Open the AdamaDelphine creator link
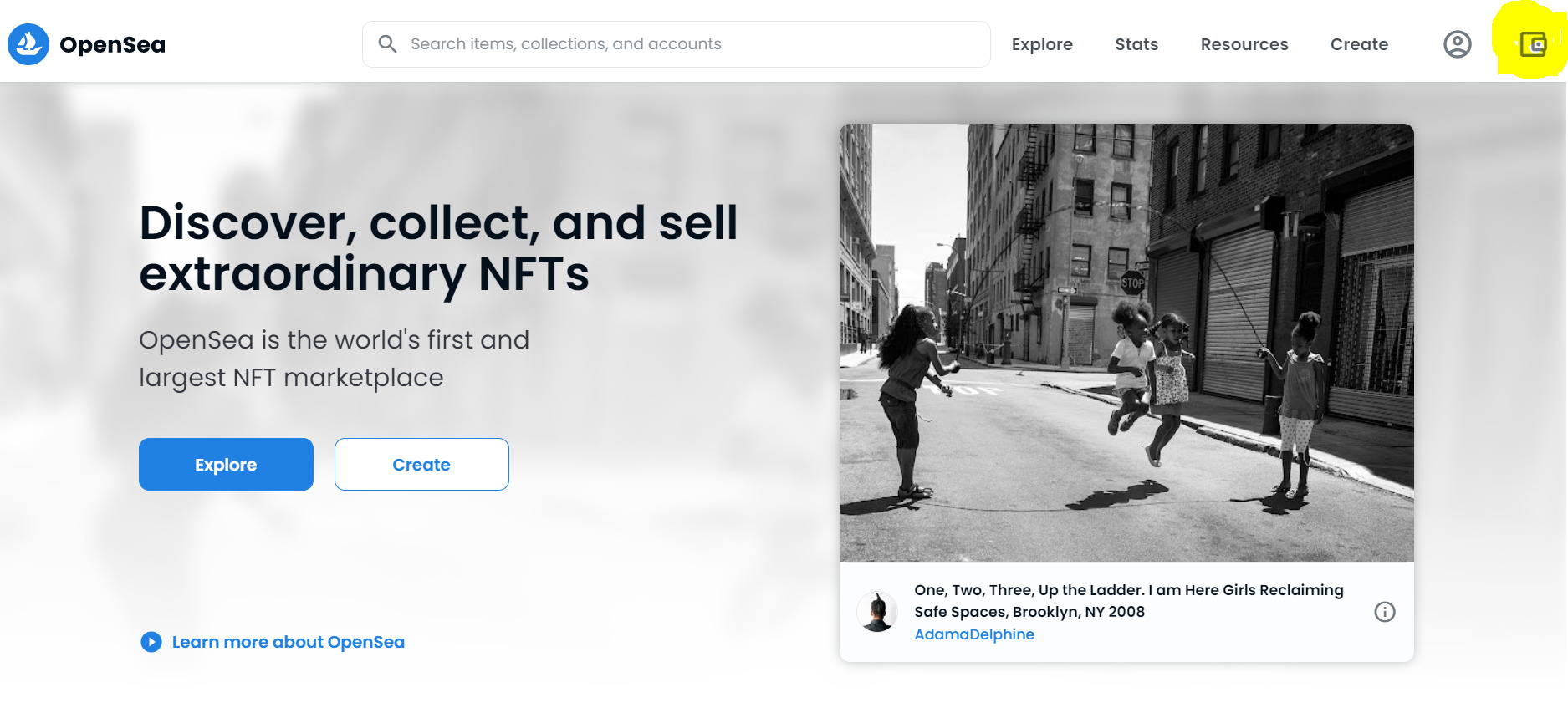The height and width of the screenshot is (718, 1568). pyautogui.click(x=974, y=634)
